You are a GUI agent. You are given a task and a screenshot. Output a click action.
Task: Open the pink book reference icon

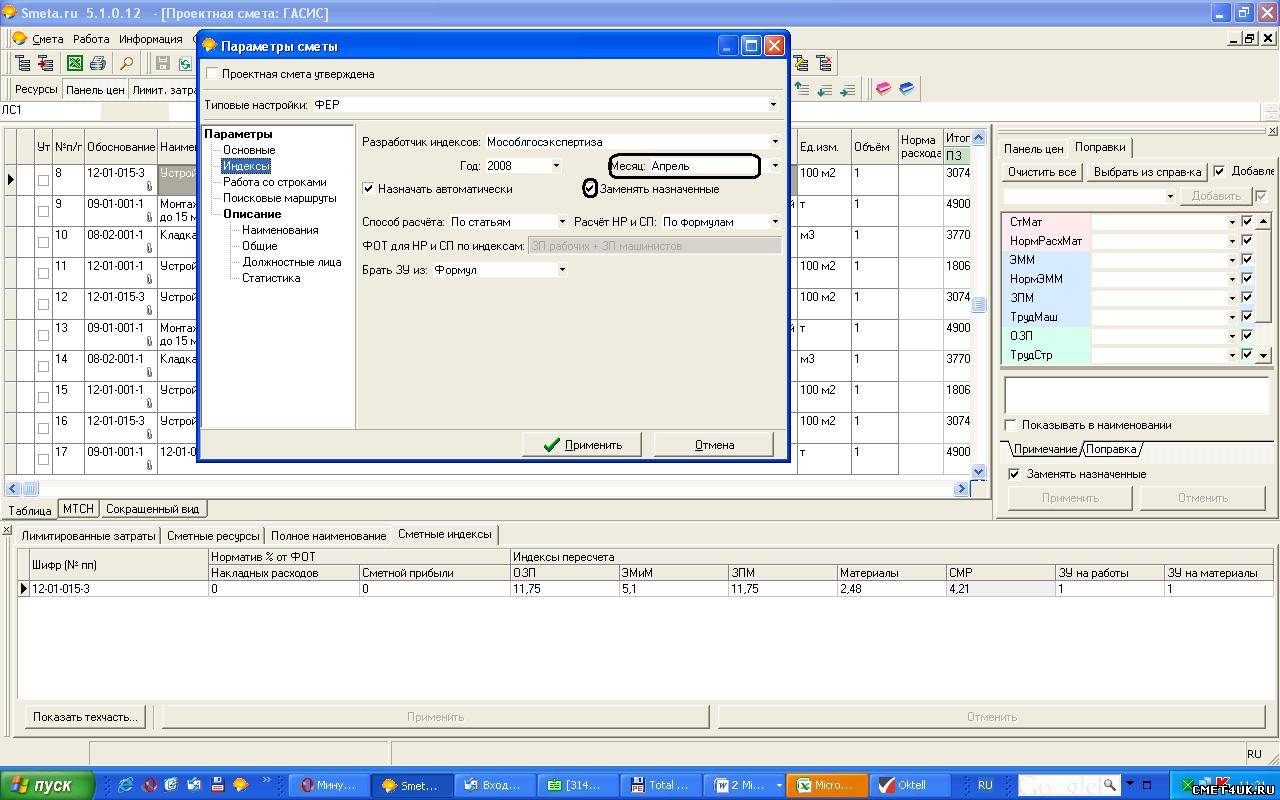pyautogui.click(x=883, y=89)
